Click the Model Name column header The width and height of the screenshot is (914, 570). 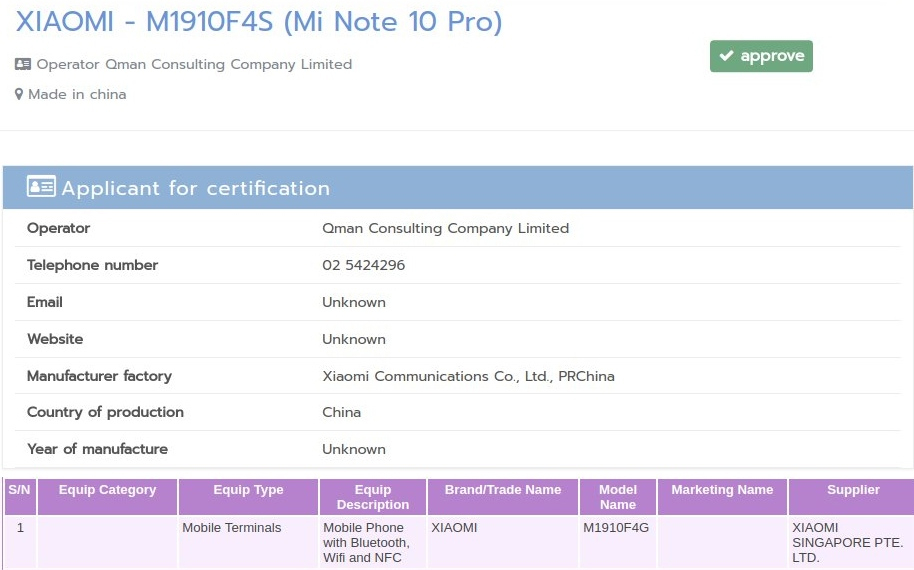618,497
